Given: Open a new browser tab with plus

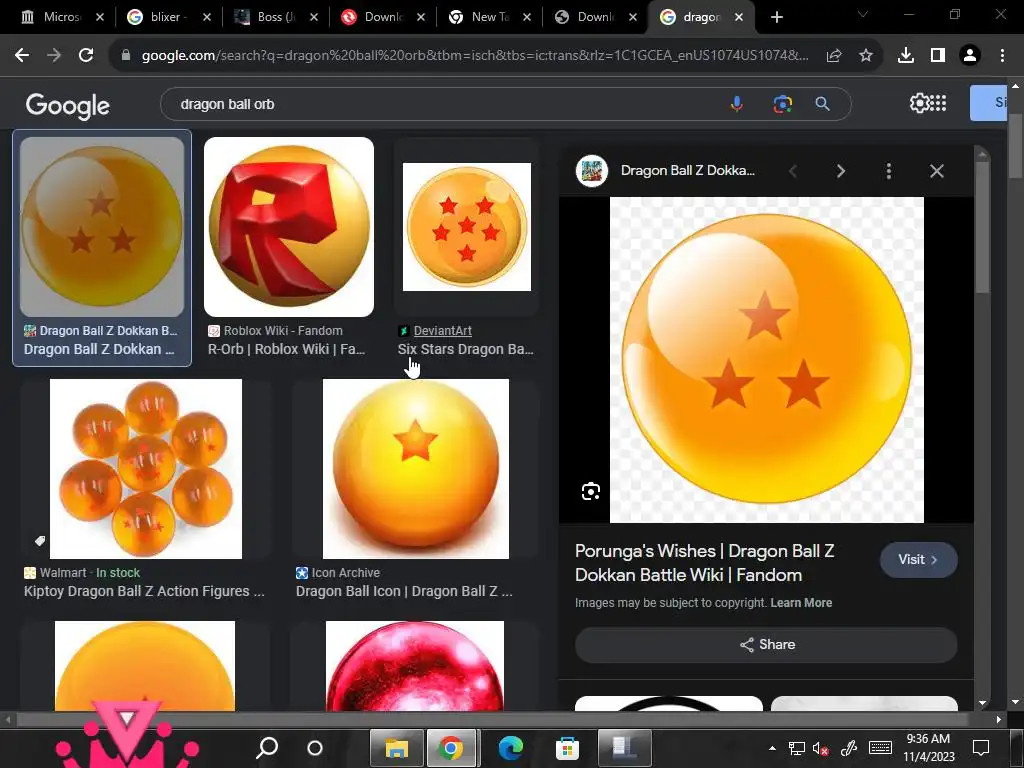Looking at the screenshot, I should tap(776, 17).
